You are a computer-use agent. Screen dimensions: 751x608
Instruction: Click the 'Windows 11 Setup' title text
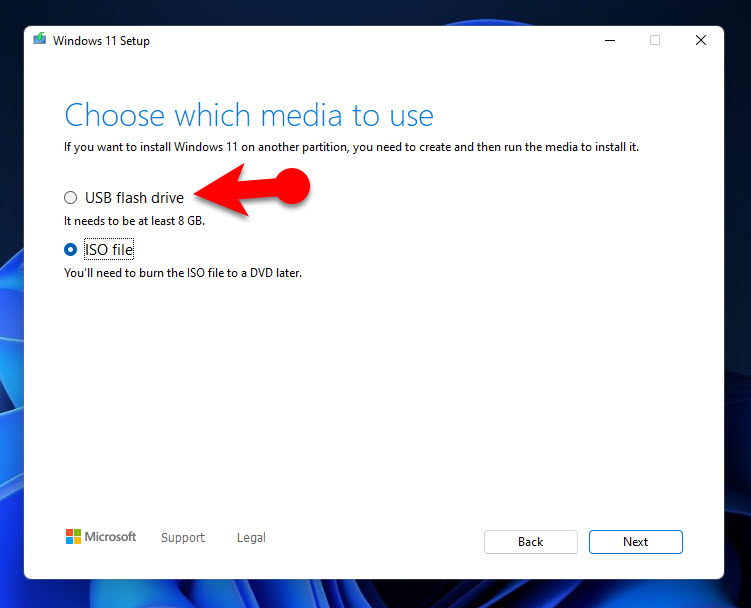click(102, 41)
